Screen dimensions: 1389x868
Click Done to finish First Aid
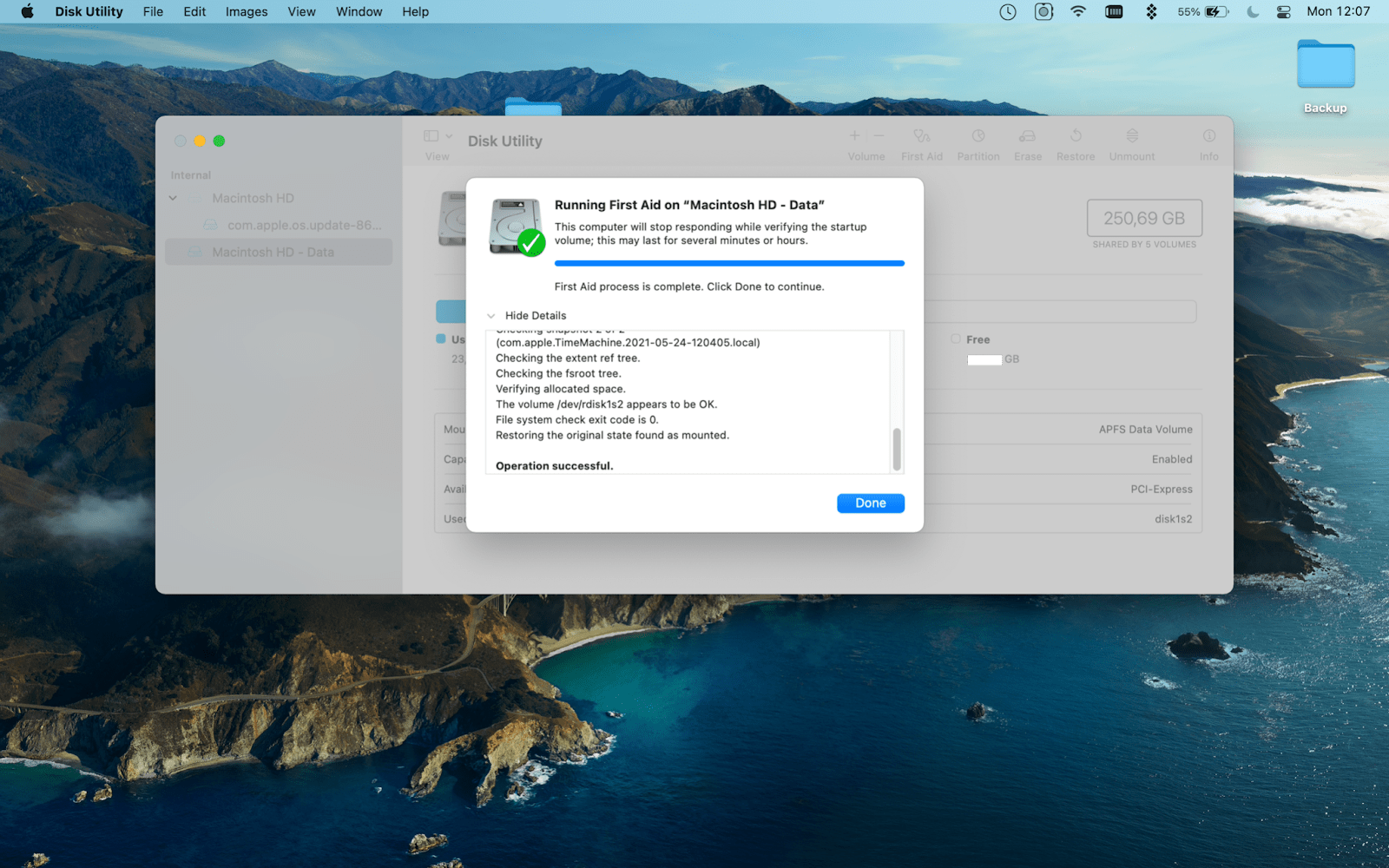[870, 503]
